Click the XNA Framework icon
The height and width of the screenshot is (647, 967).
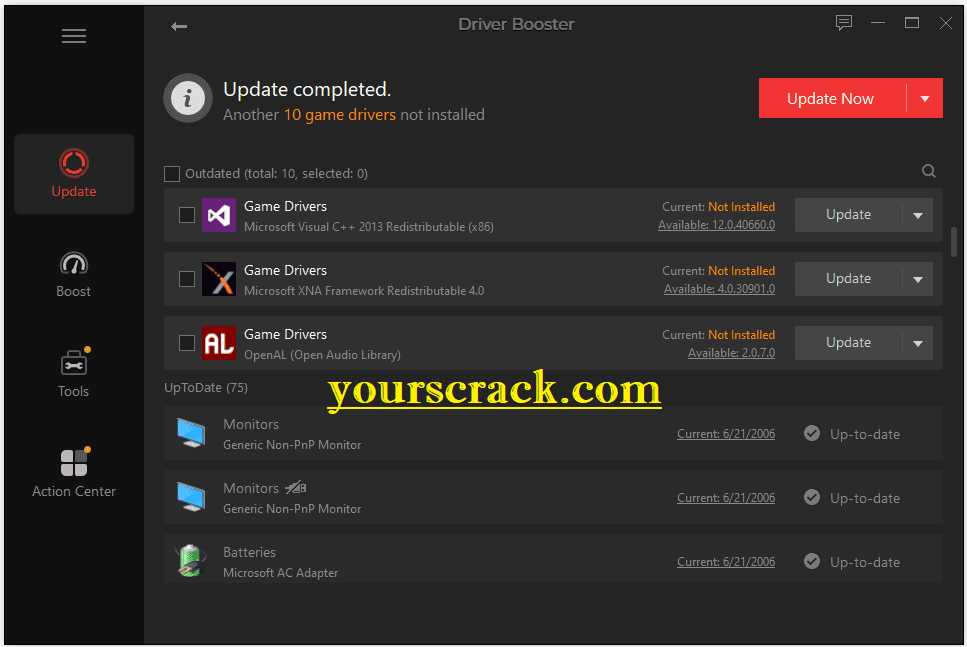[219, 279]
